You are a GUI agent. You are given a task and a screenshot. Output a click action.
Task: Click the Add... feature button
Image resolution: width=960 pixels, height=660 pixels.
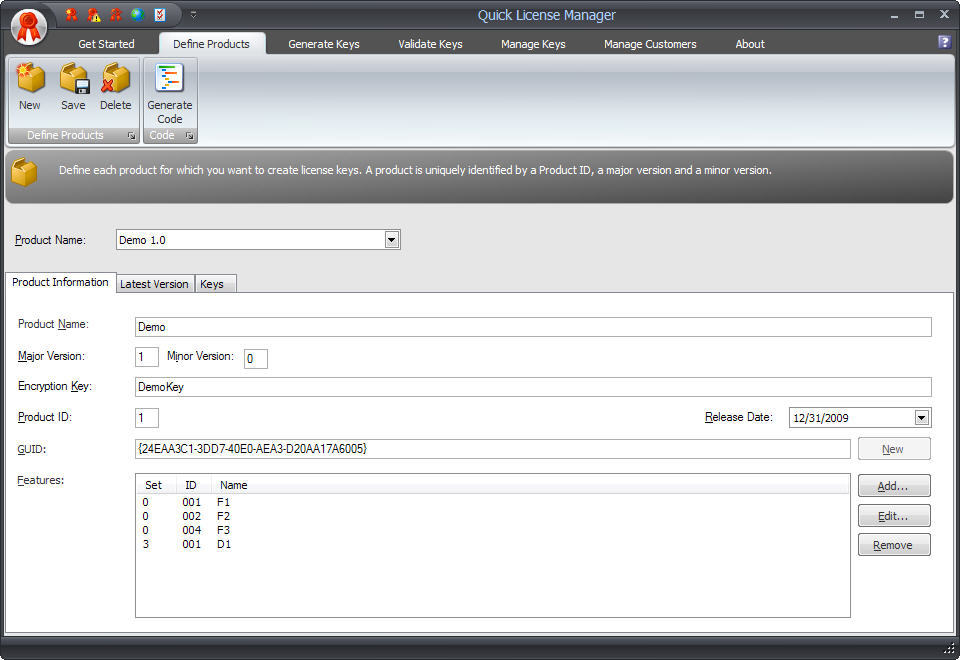click(x=894, y=486)
